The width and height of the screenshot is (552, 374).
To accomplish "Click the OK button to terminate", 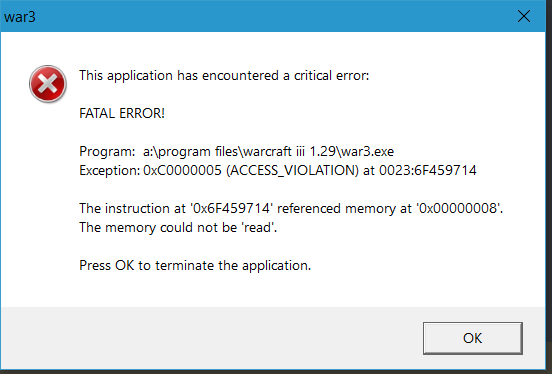I will tap(472, 338).
